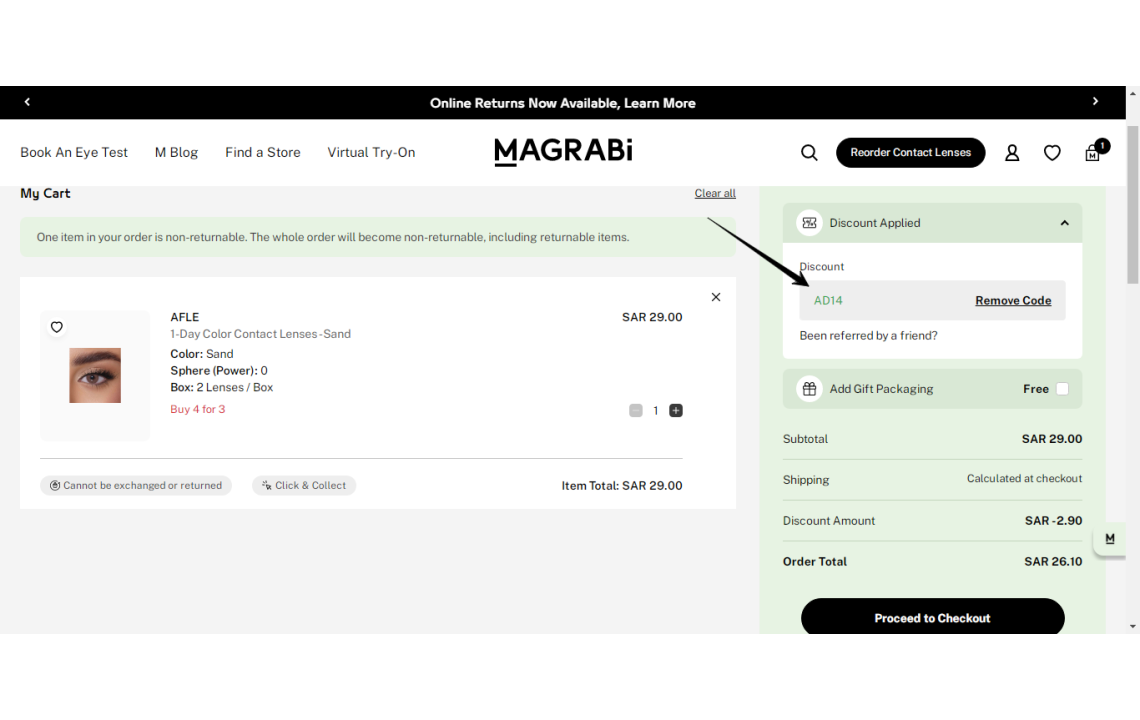The width and height of the screenshot is (1140, 720).
Task: Click Calculated at checkout shipping text
Action: tap(1024, 479)
